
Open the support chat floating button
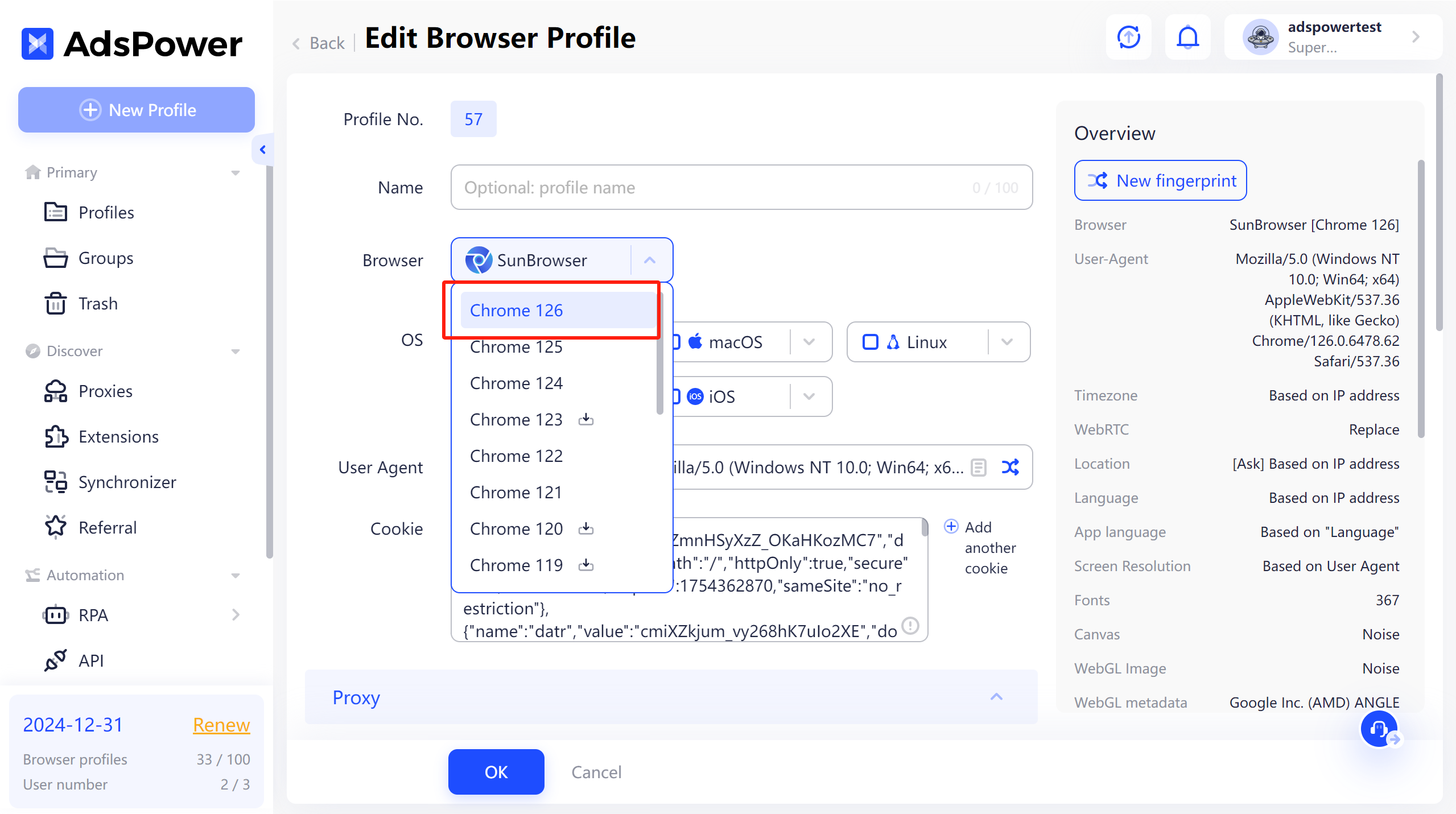pyautogui.click(x=1379, y=729)
